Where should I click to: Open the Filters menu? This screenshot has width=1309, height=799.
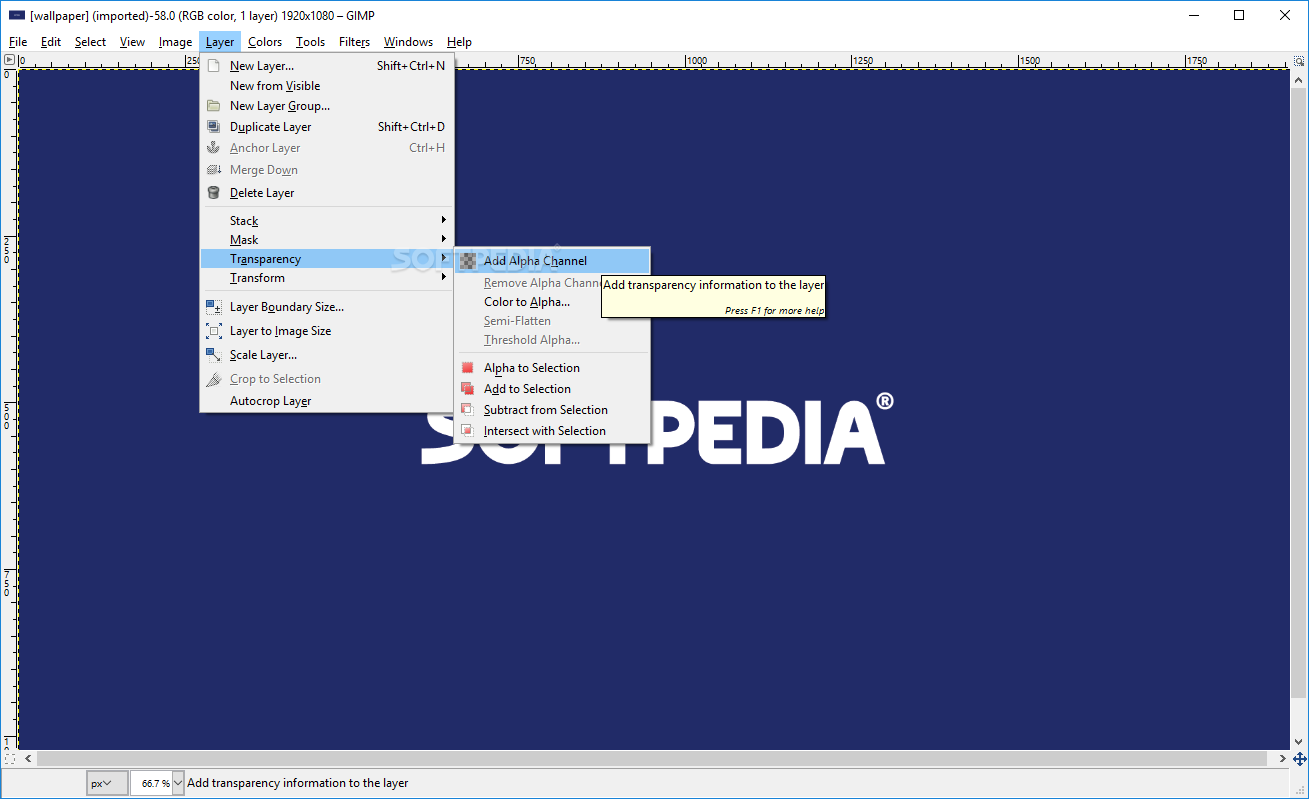click(x=355, y=42)
